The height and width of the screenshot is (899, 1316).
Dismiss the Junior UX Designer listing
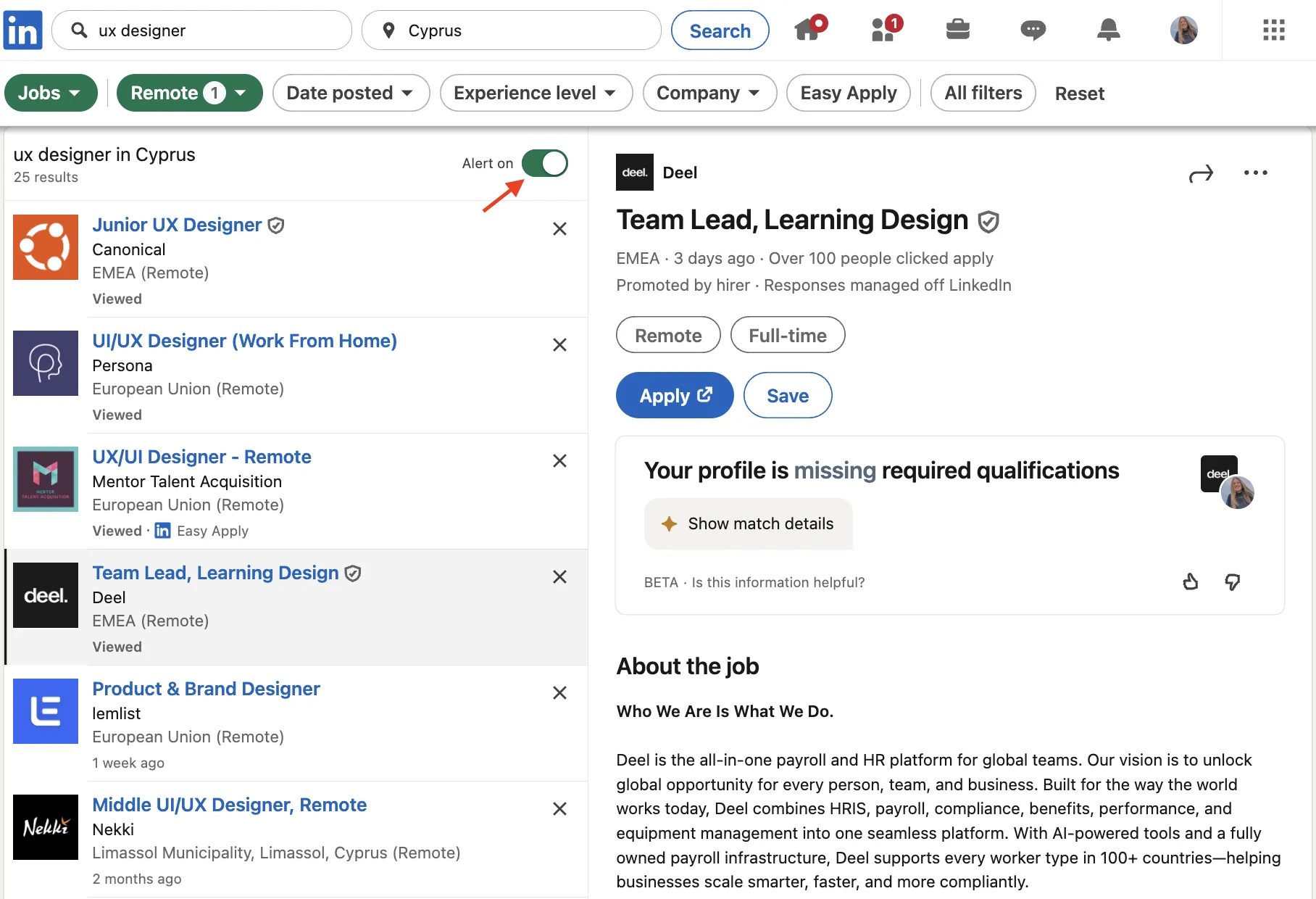point(559,228)
